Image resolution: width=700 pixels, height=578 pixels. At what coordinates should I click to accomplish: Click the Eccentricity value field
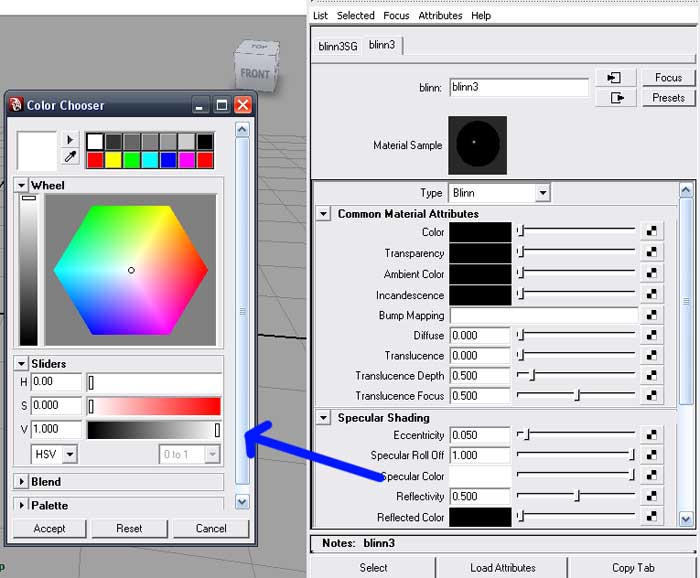(479, 435)
